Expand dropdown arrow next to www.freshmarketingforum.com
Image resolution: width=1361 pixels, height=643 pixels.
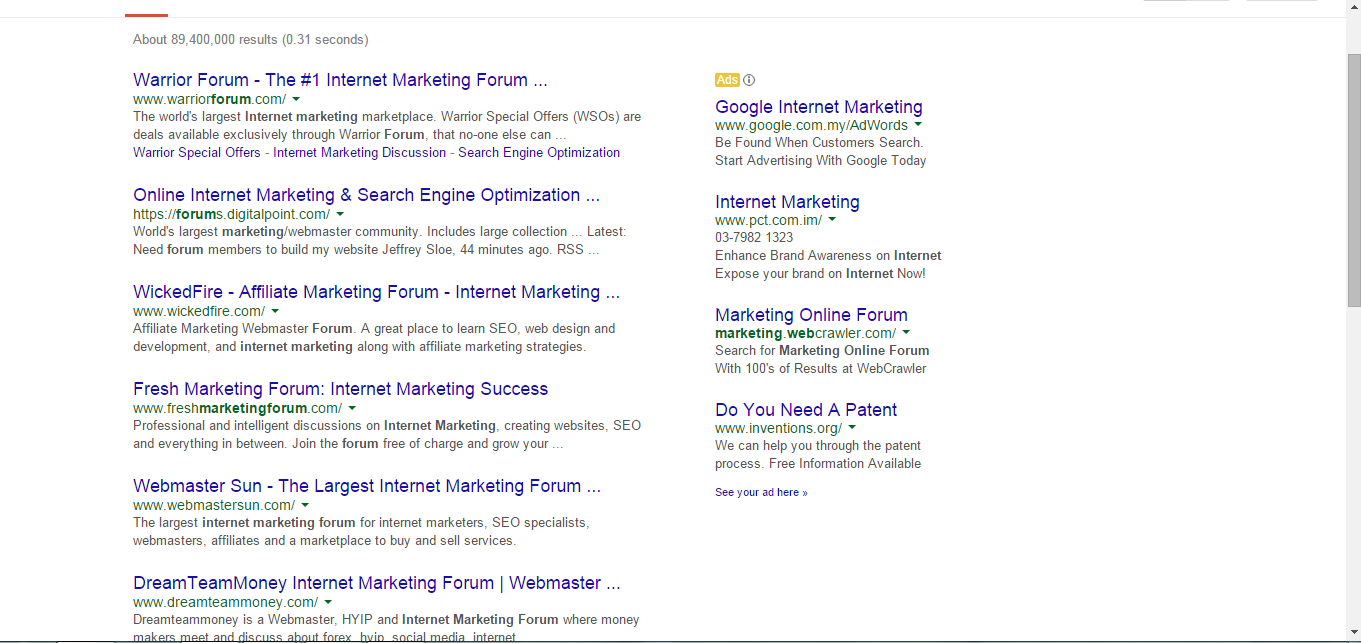pyautogui.click(x=352, y=409)
